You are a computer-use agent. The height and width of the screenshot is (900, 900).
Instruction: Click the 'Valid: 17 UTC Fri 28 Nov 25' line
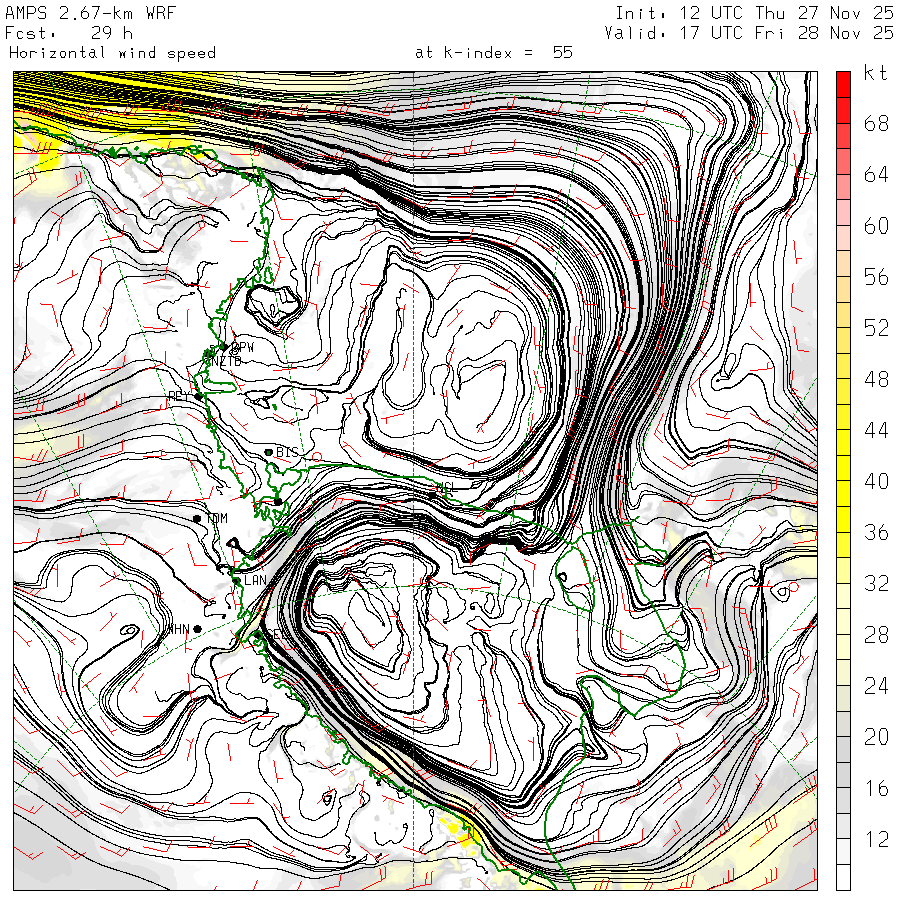[748, 33]
